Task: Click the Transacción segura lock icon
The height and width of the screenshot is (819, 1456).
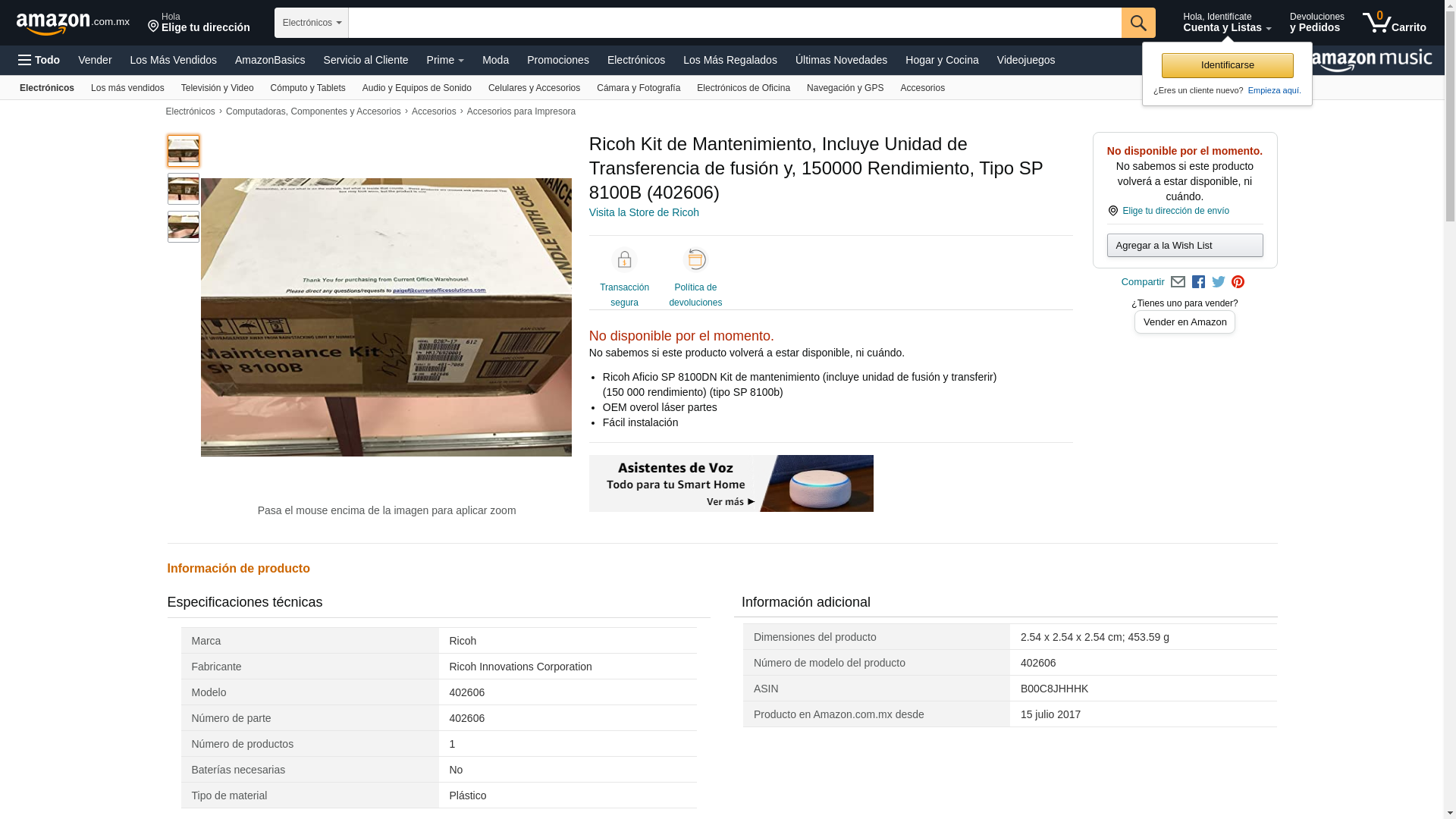Action: 624,260
